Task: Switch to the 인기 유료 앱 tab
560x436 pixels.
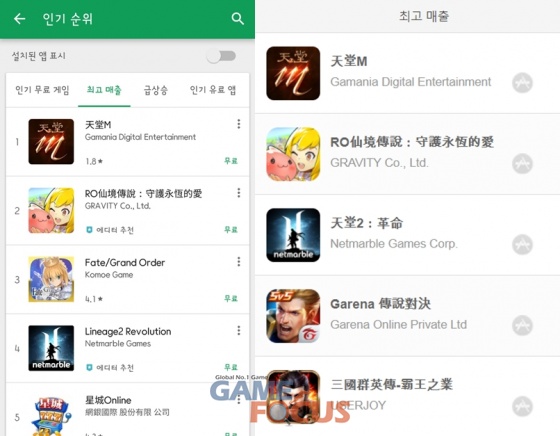Action: (x=213, y=90)
